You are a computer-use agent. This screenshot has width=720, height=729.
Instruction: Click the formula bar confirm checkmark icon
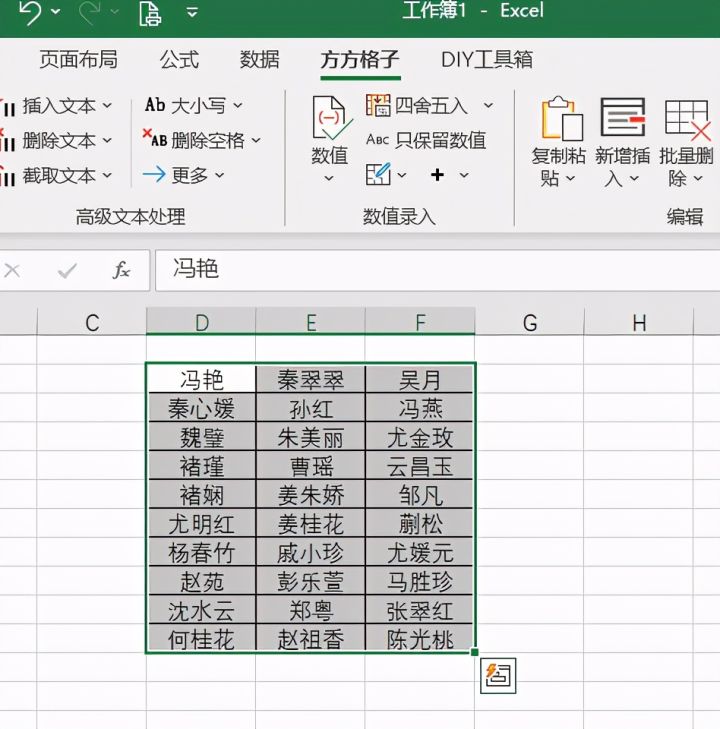point(67,271)
